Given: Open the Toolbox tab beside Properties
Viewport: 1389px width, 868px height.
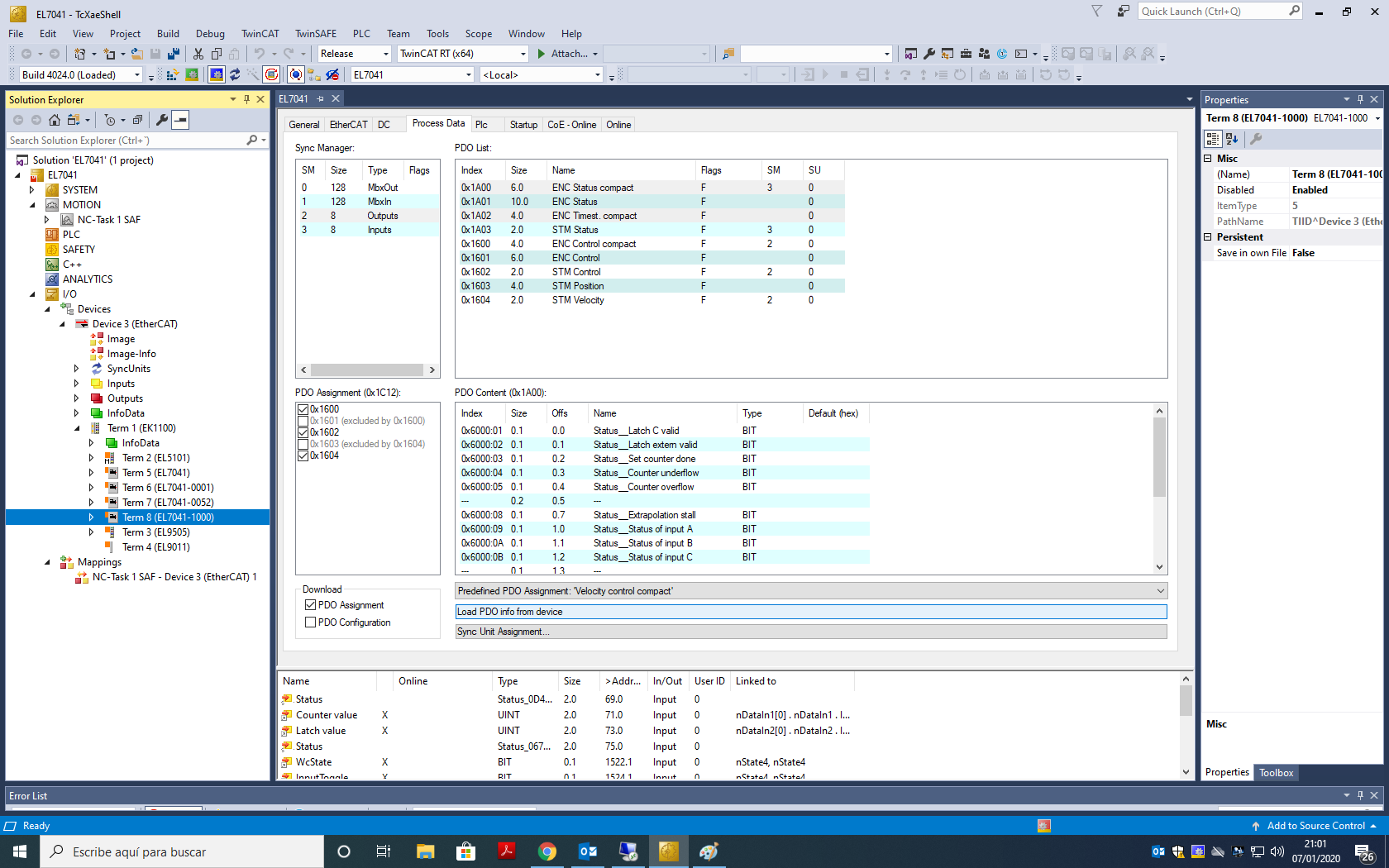Looking at the screenshot, I should 1276,773.
